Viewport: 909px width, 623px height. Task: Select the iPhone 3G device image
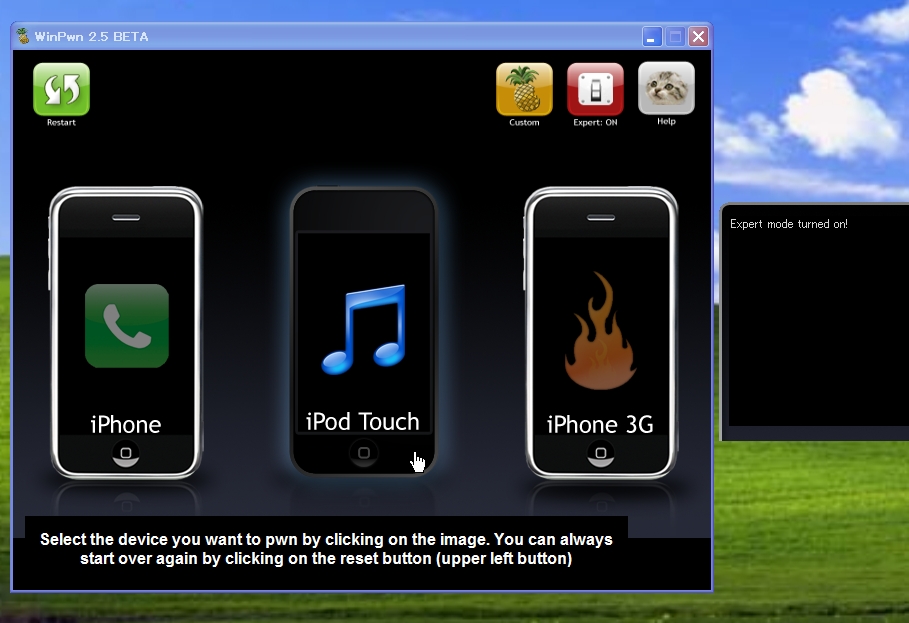(x=601, y=333)
